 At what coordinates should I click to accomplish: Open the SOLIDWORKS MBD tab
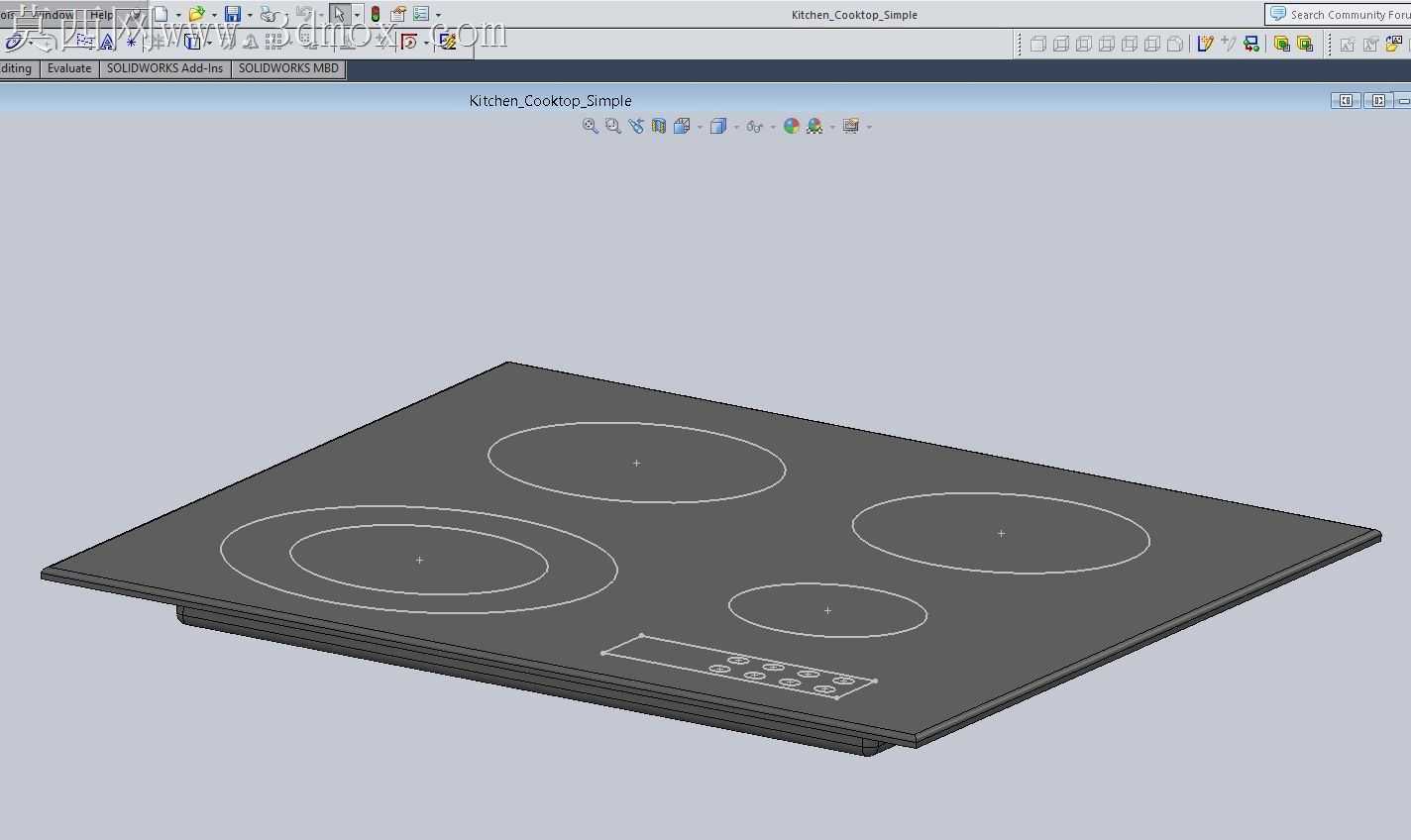(288, 68)
